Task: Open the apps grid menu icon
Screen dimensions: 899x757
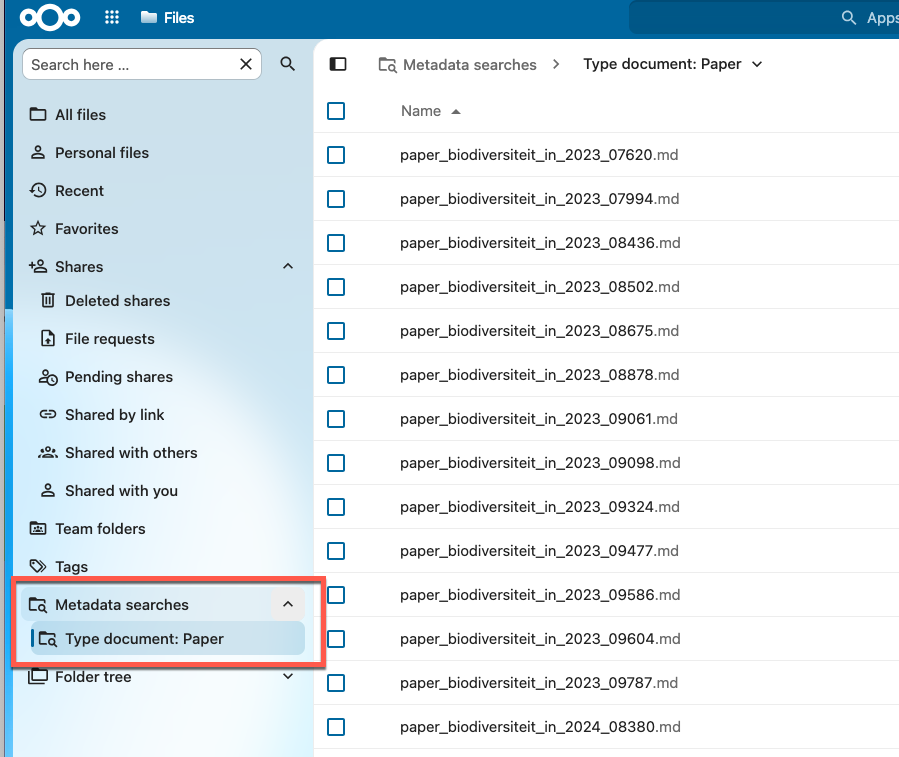Action: (112, 18)
